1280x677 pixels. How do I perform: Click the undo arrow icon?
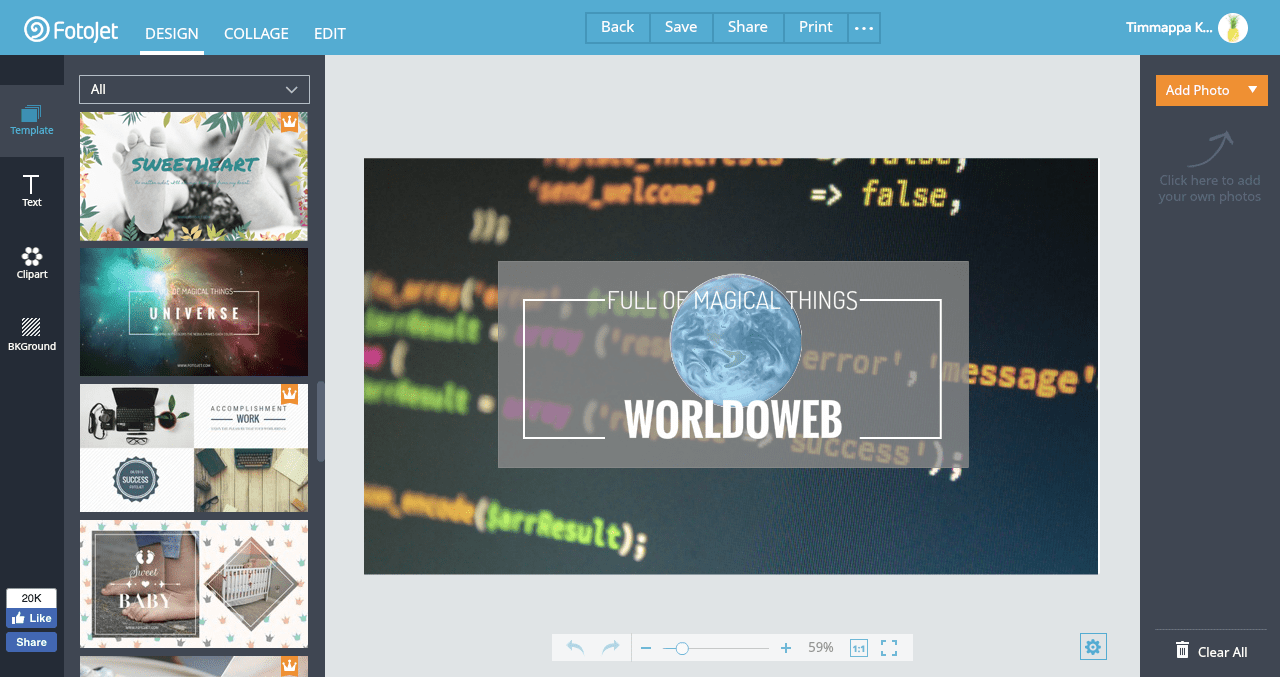tap(575, 648)
